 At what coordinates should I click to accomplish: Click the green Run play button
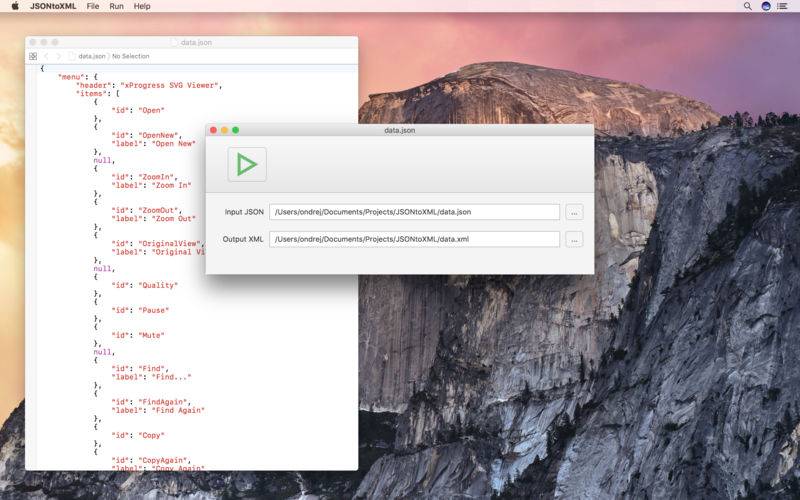click(x=247, y=164)
